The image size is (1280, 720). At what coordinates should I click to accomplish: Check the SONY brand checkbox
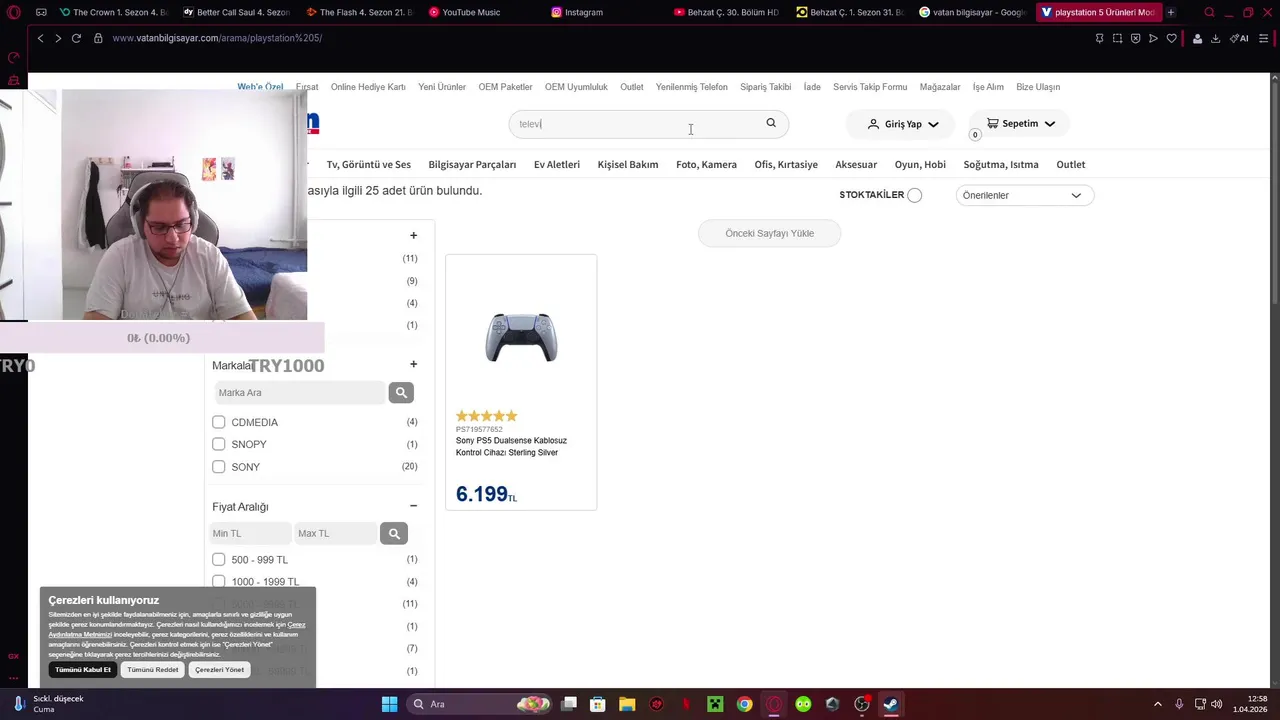tap(218, 467)
